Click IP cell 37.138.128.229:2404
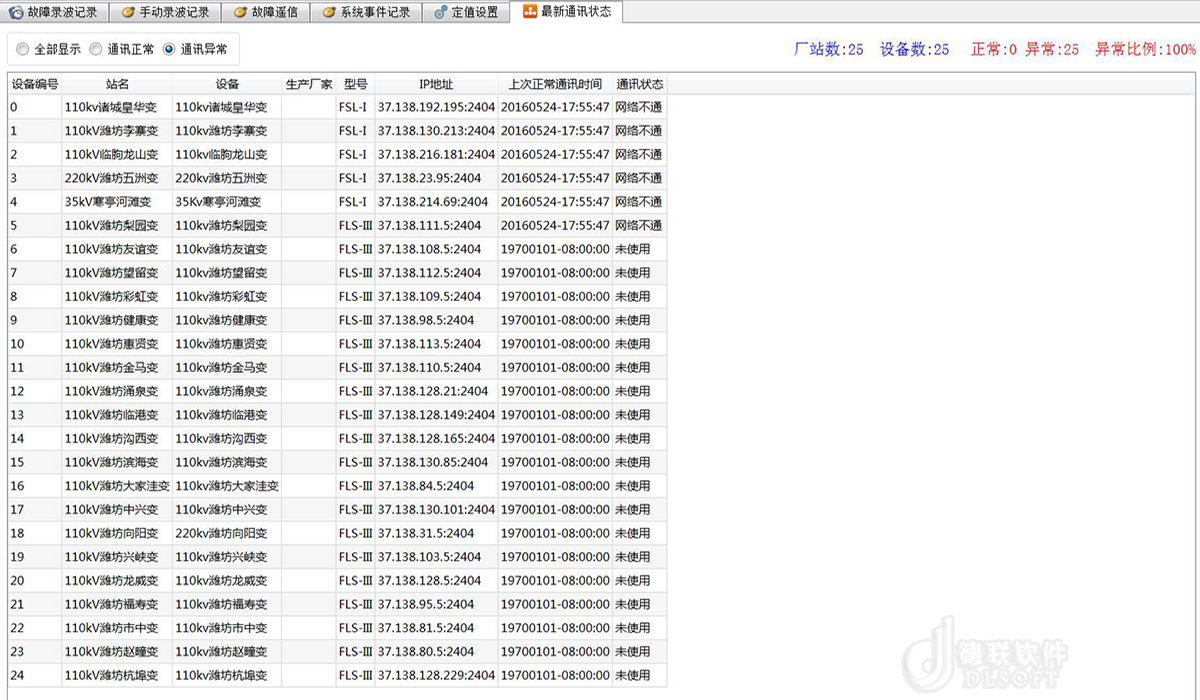Viewport: 1200px width, 700px height. tap(436, 676)
